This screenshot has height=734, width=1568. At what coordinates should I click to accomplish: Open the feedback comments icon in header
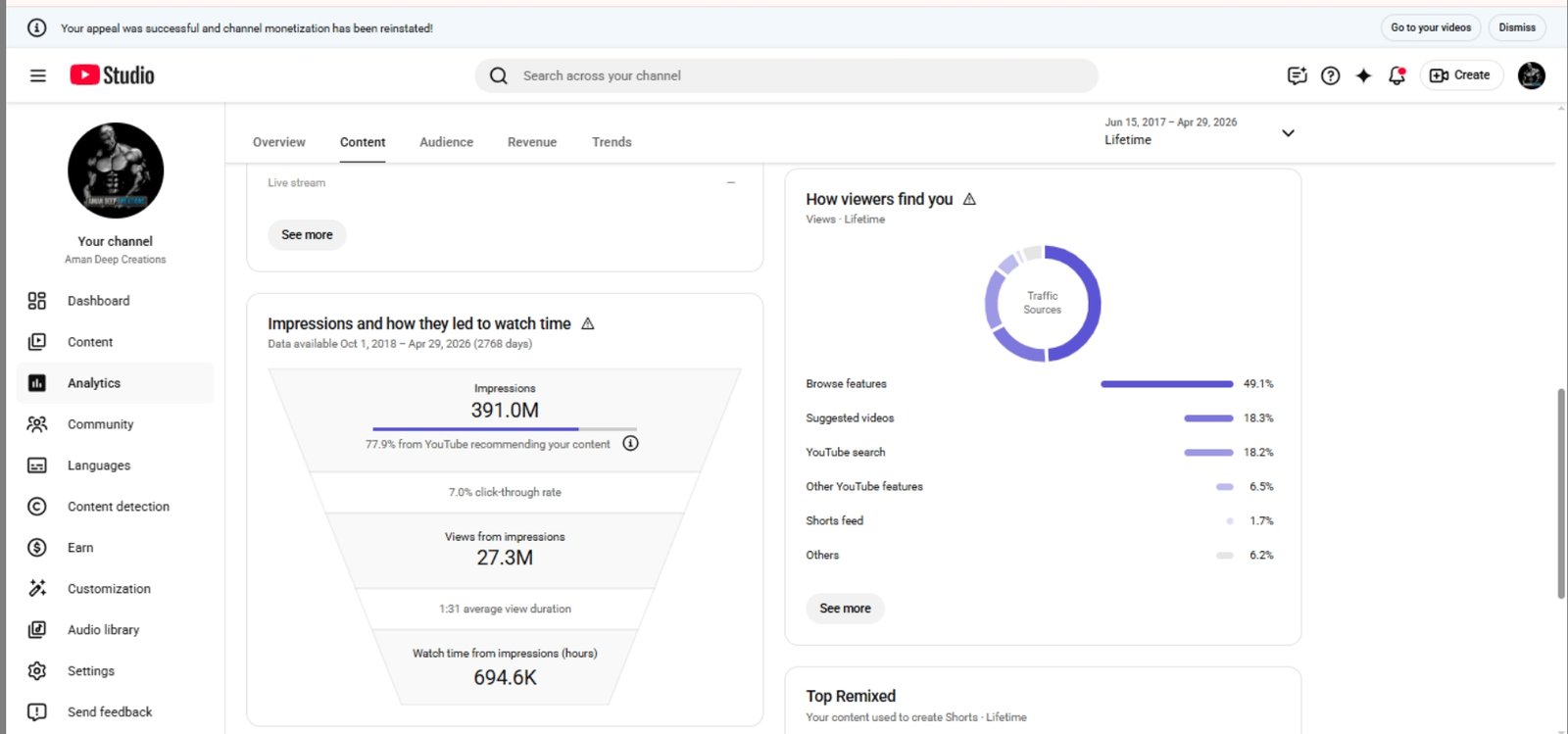coord(1297,75)
